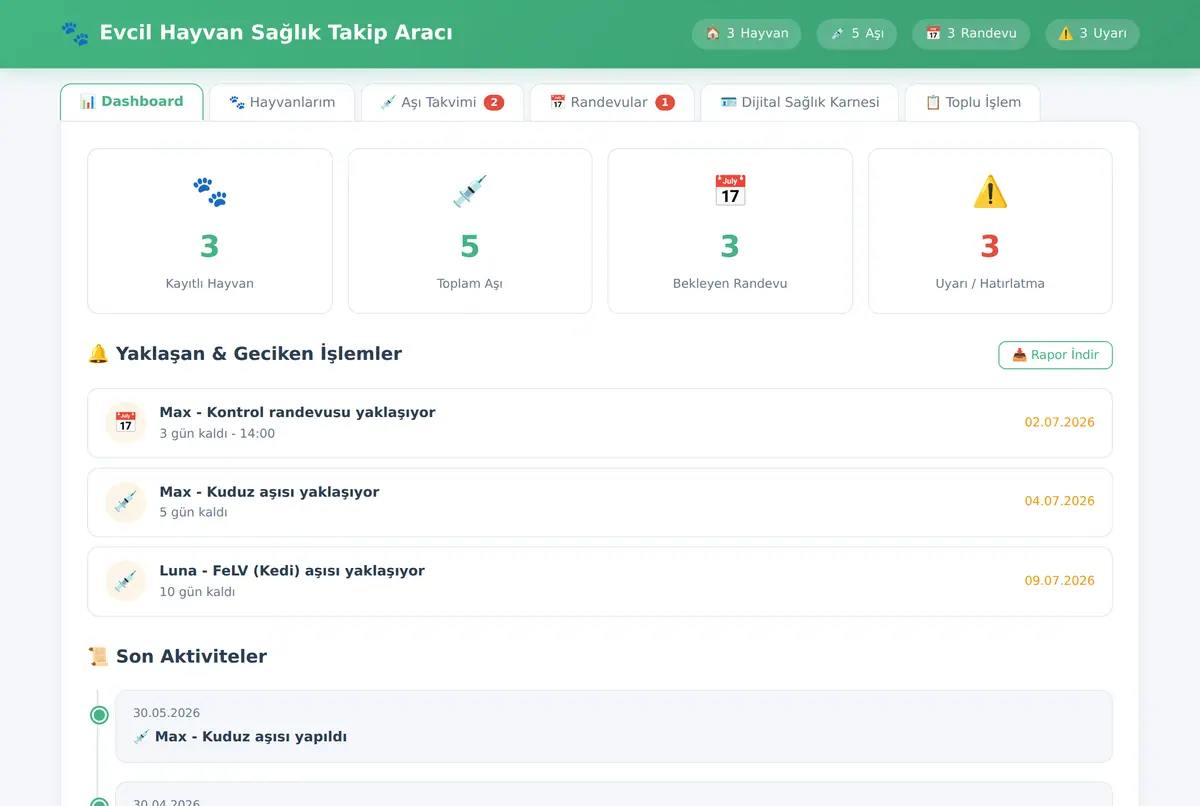
Task: Select the Max Kuduz aşısı yaklaşıyor row
Action: (x=600, y=502)
